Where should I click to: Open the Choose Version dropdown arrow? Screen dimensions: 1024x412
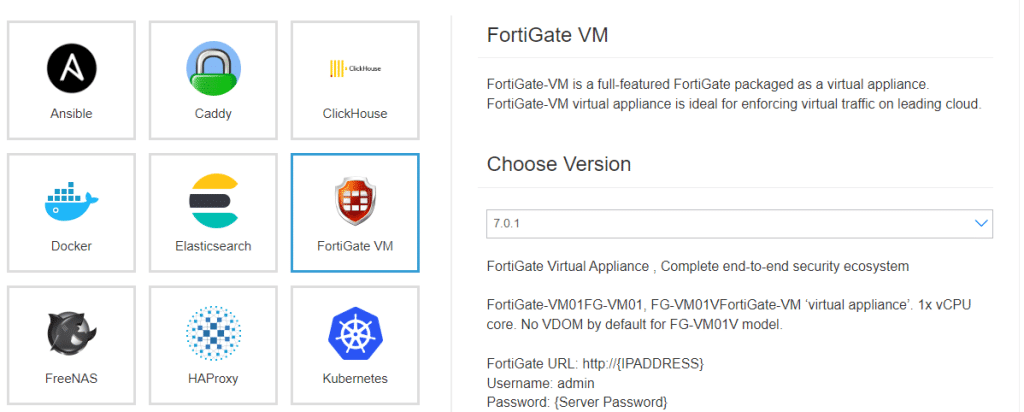coord(980,223)
